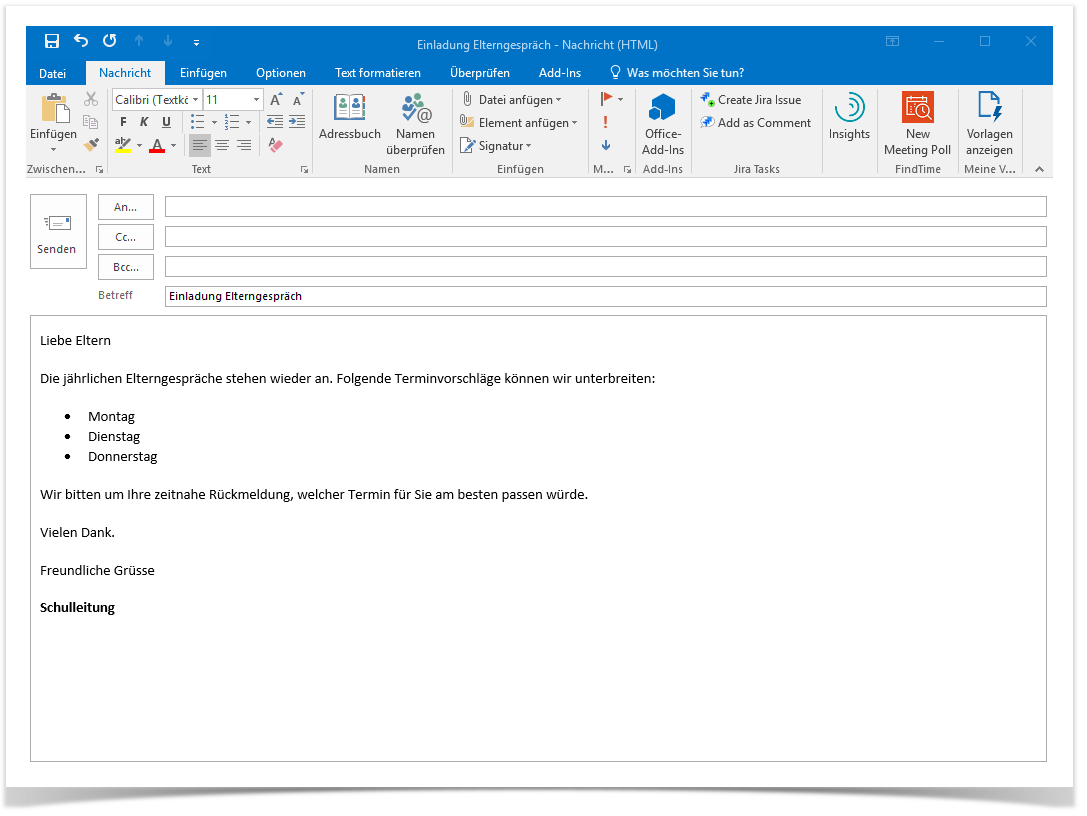Click the Bcc... button
Viewport: 1087px width, 816px height.
pos(125,267)
